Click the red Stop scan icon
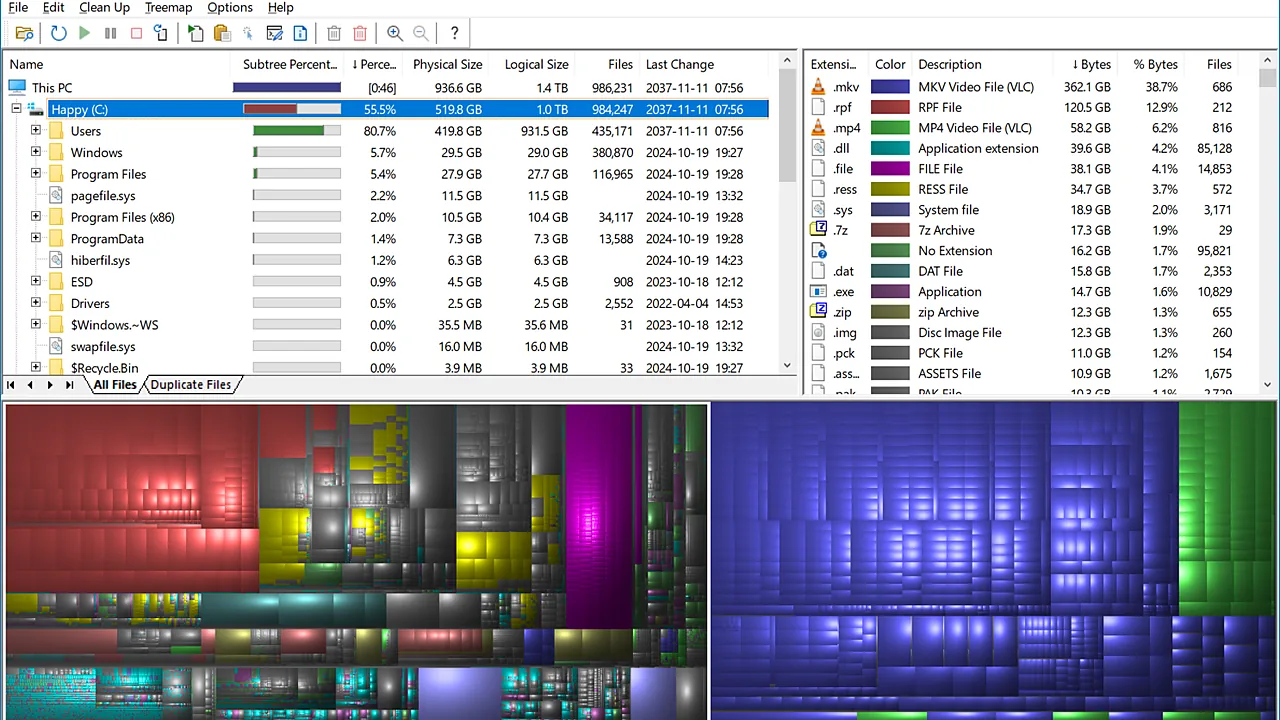This screenshot has width=1280, height=720. (137, 33)
